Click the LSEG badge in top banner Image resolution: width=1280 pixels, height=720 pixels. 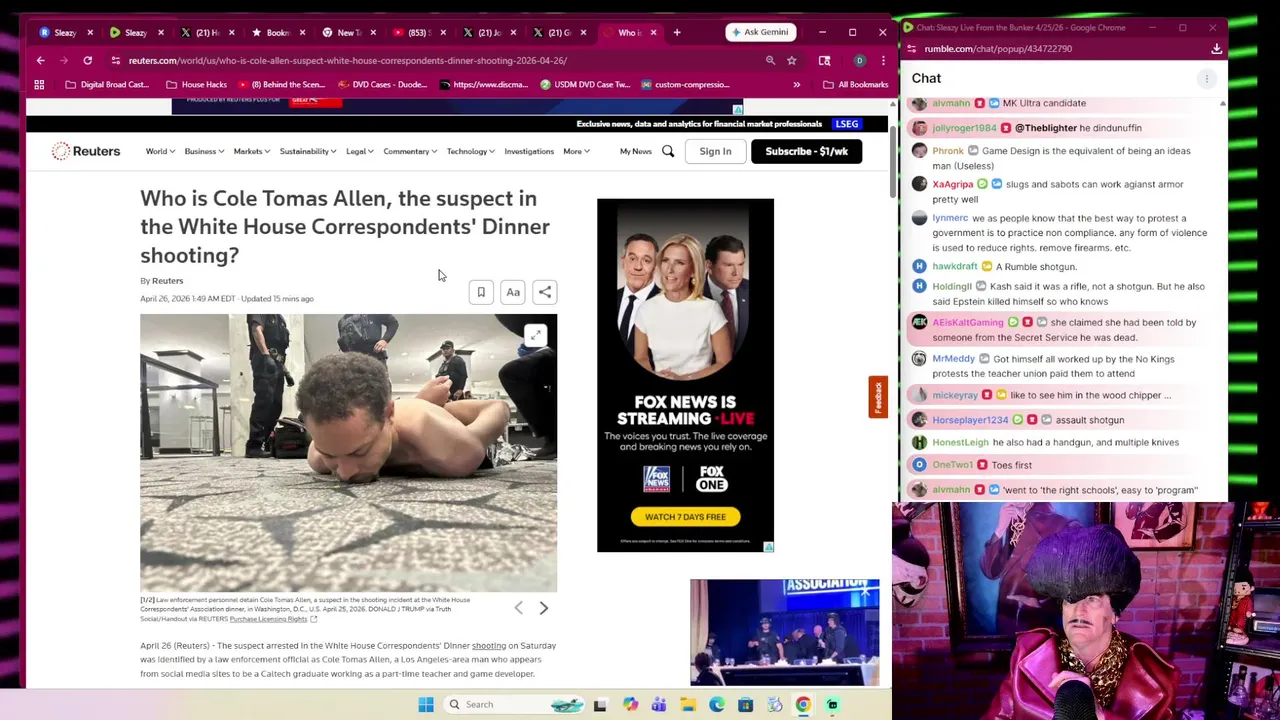point(847,124)
